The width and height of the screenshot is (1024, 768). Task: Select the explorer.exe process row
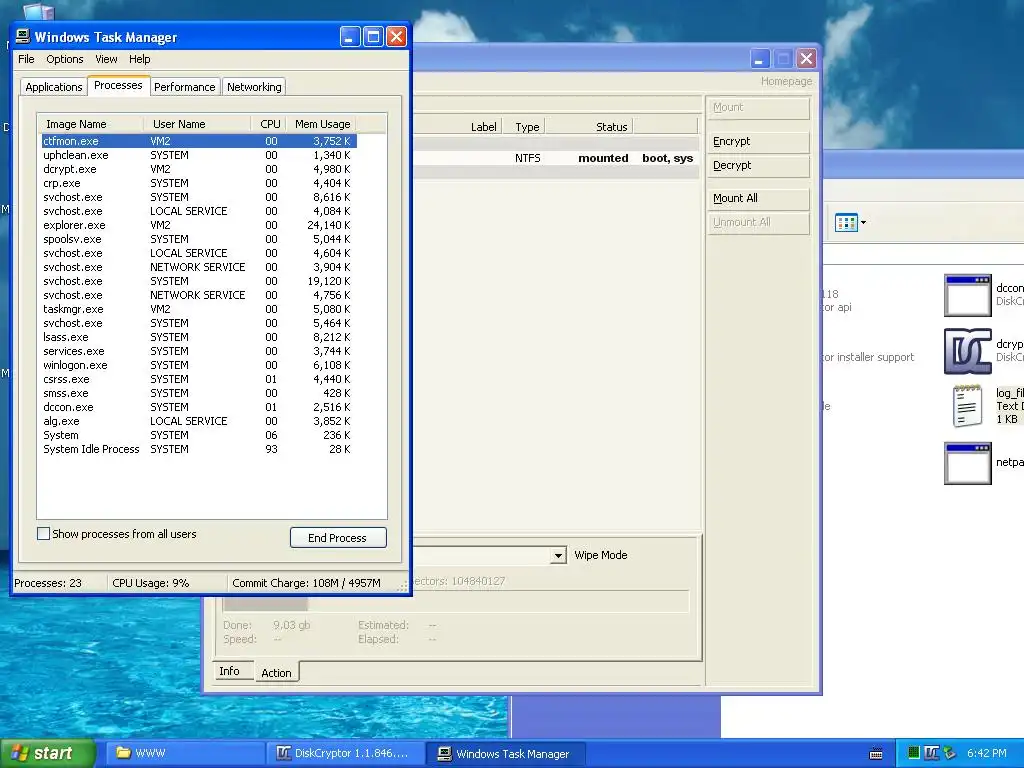199,225
